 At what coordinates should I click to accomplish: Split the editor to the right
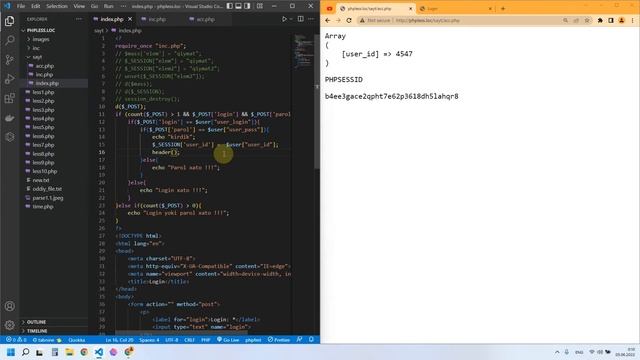tap(300, 19)
